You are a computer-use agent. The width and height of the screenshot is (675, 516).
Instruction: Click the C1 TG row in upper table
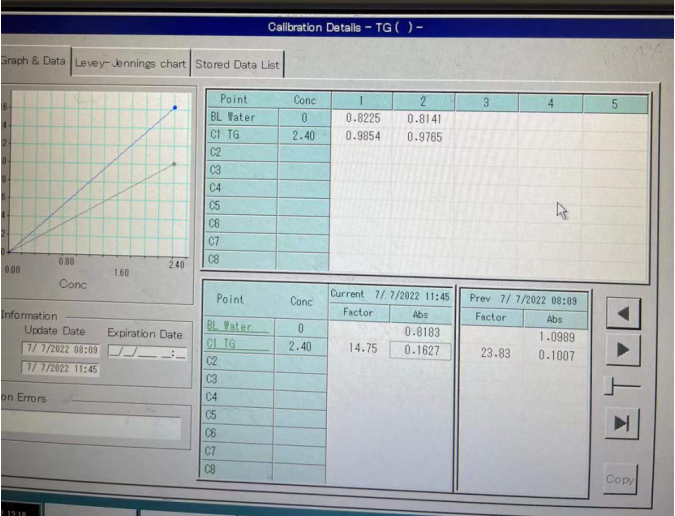coord(240,135)
